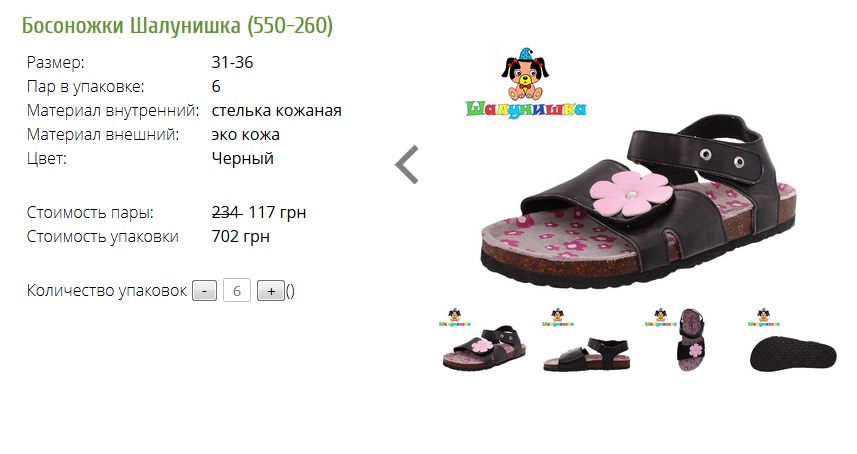Viewport: 857px width, 454px height.
Task: Click the Количество упаковок label
Action: [x=107, y=291]
